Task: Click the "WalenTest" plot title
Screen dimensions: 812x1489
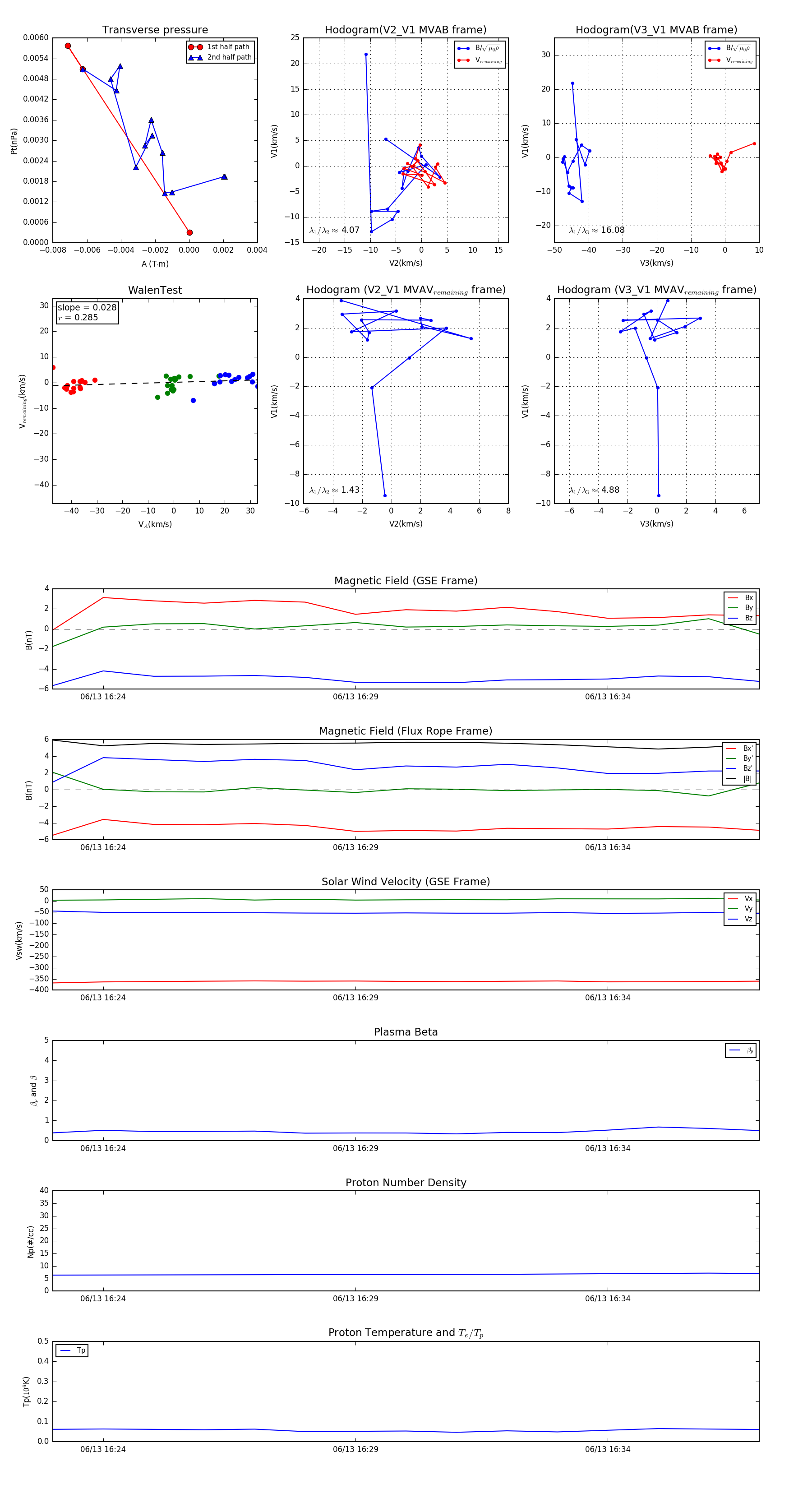Action: tap(155, 290)
